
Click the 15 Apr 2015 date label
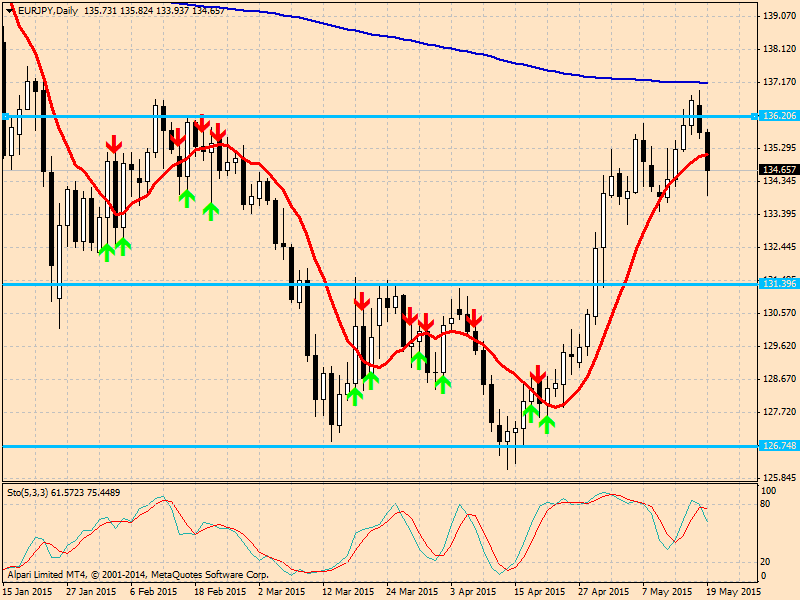coord(540,592)
